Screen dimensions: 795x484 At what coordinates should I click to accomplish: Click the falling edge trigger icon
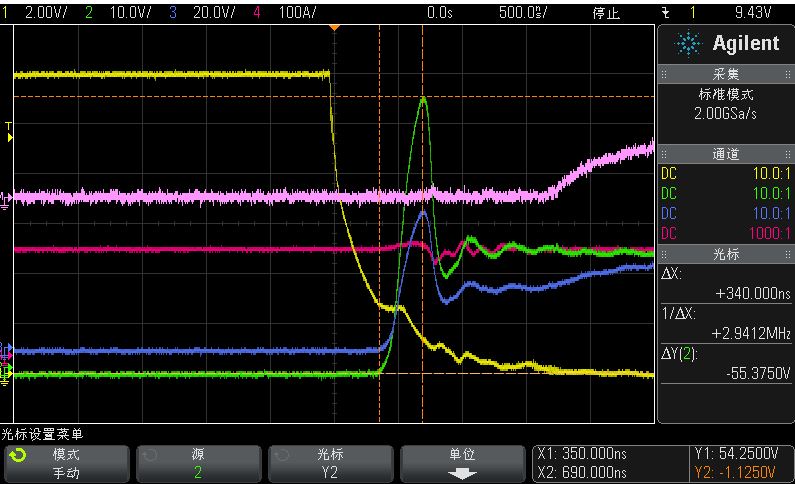click(666, 13)
